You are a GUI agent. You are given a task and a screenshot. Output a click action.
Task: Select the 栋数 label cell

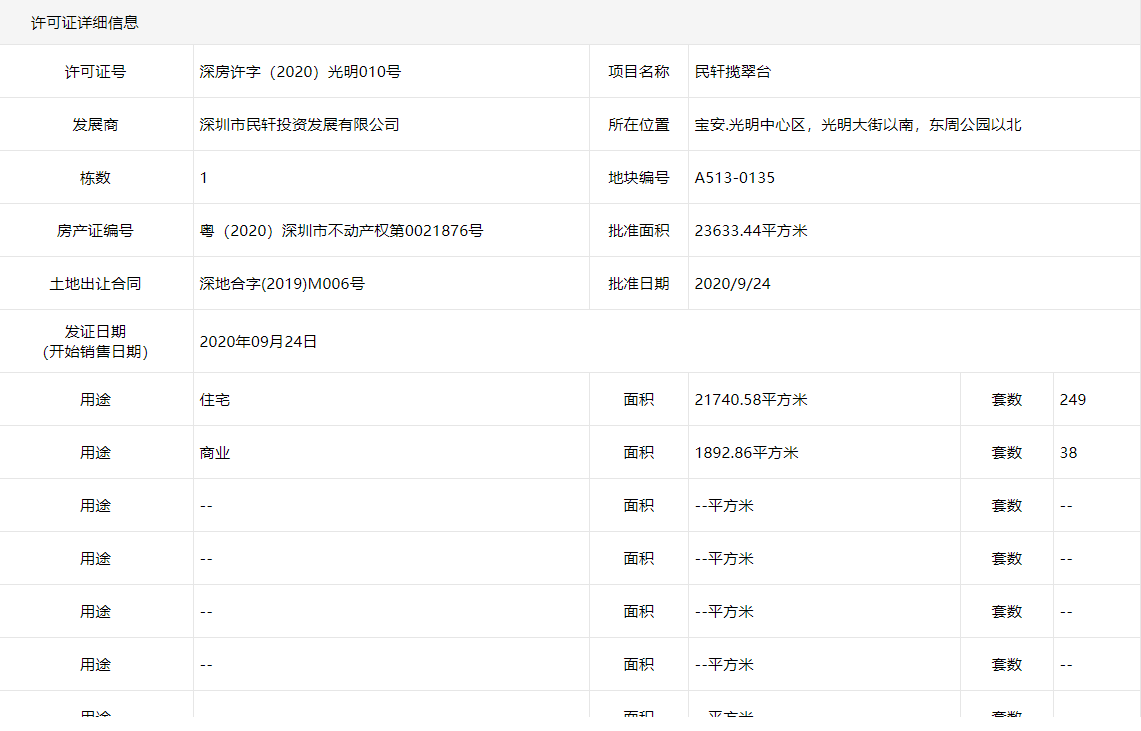[96, 177]
